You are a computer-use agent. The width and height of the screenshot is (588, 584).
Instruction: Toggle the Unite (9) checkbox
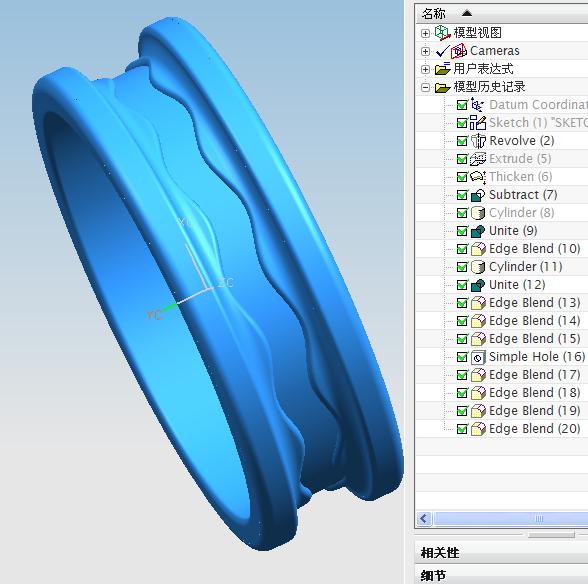point(462,231)
